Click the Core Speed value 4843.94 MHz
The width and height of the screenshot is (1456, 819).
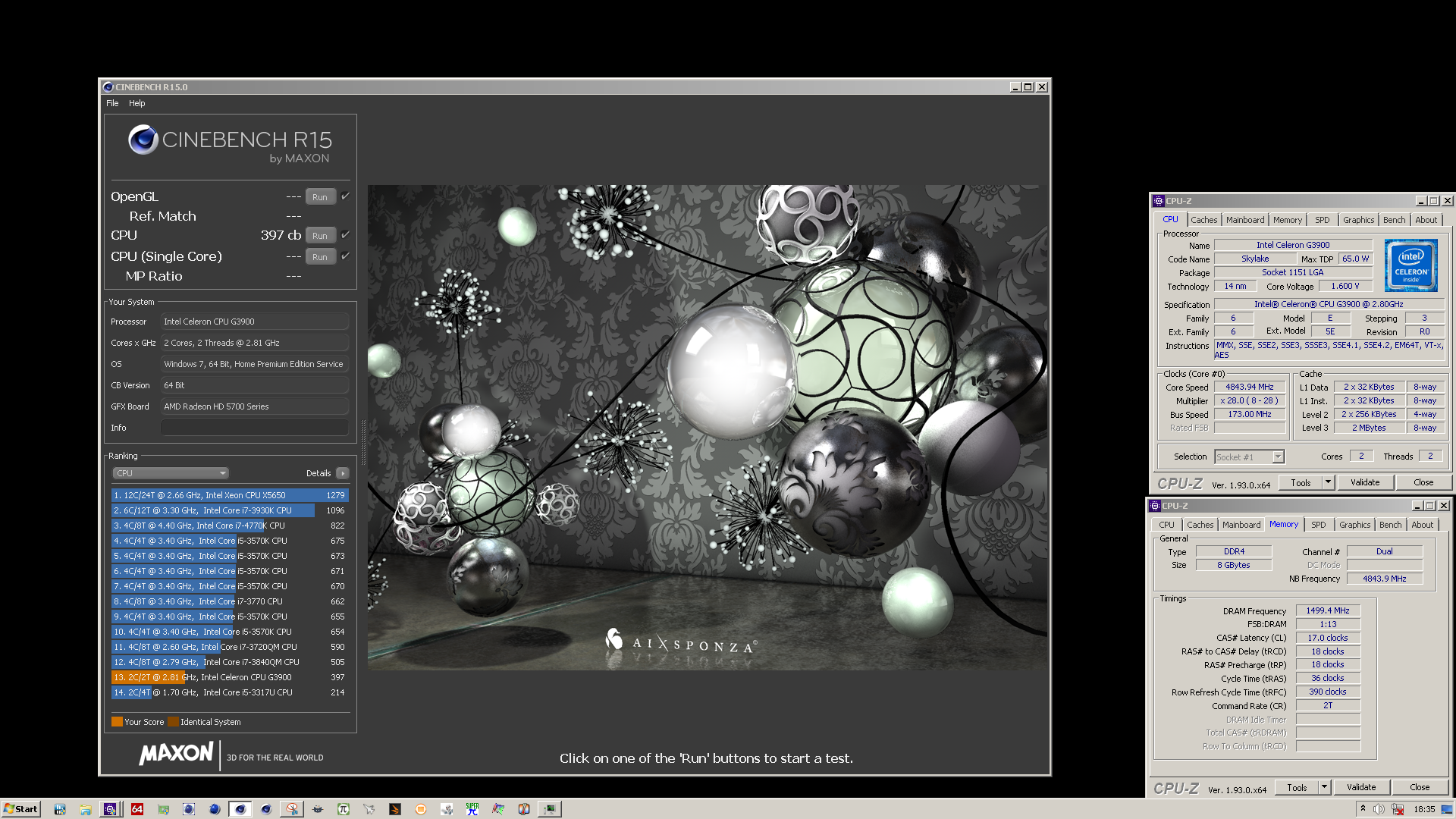pyautogui.click(x=1249, y=387)
